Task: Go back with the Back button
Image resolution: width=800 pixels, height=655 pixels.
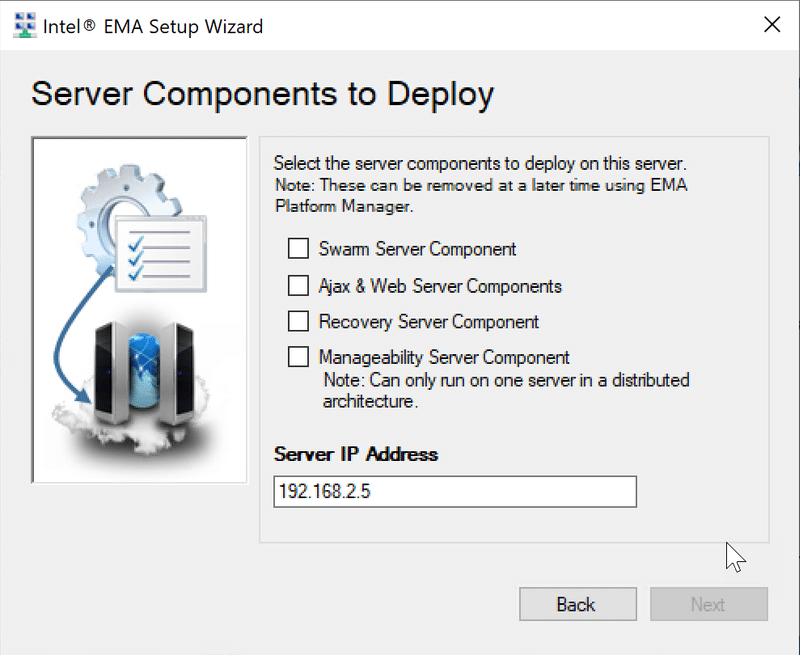Action: tap(578, 604)
